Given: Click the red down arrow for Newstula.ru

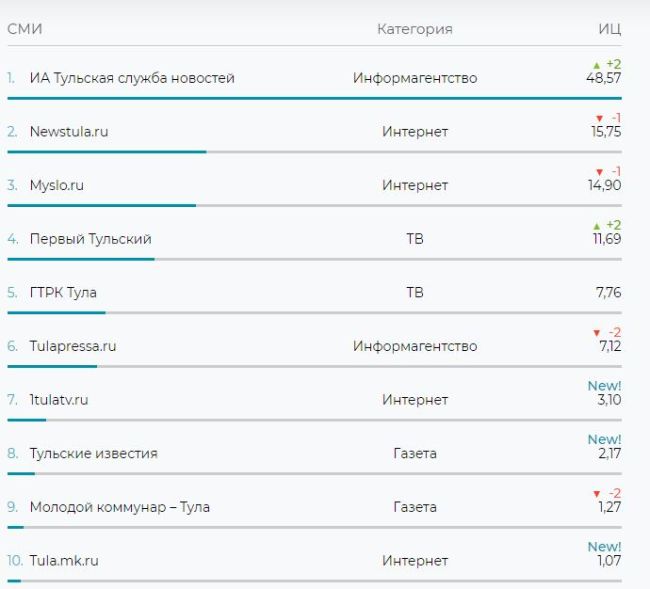Looking at the screenshot, I should coord(599,119).
